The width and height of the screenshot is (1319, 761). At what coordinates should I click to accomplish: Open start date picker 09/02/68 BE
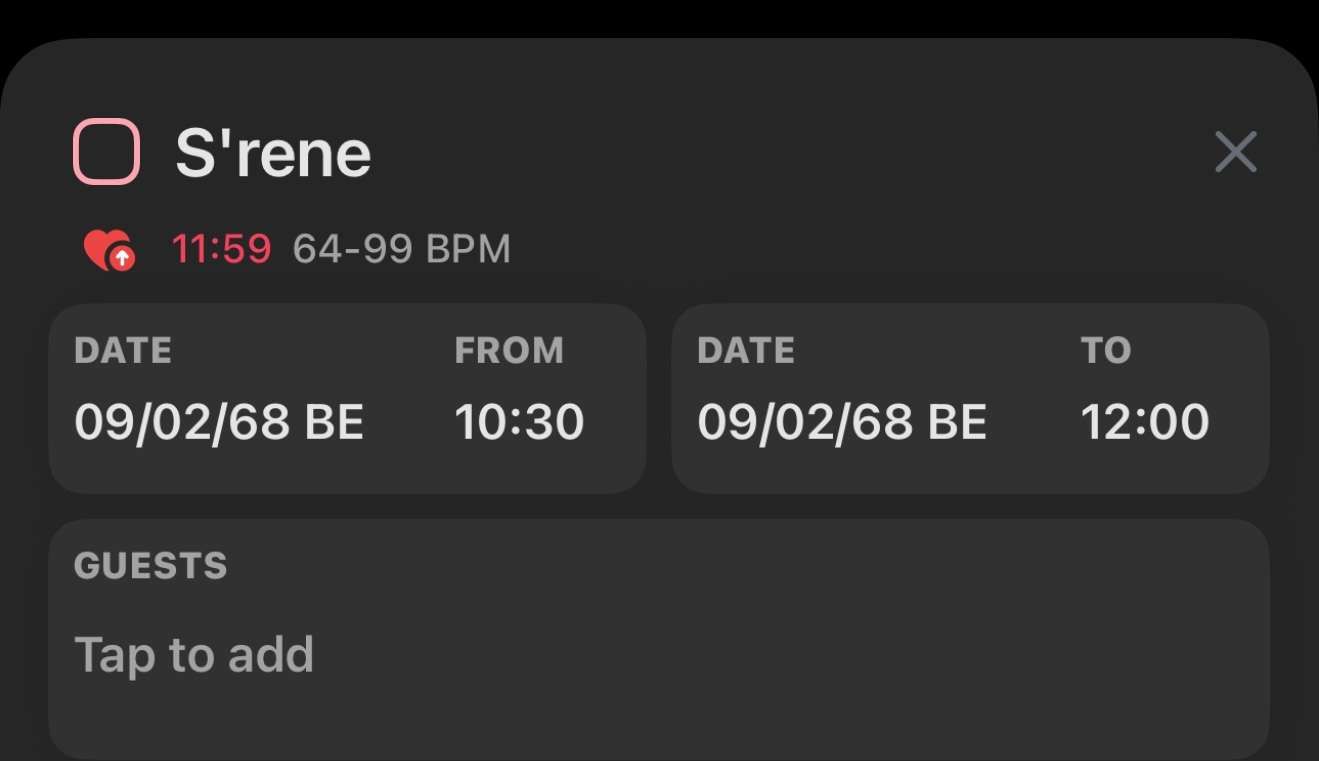click(x=219, y=422)
